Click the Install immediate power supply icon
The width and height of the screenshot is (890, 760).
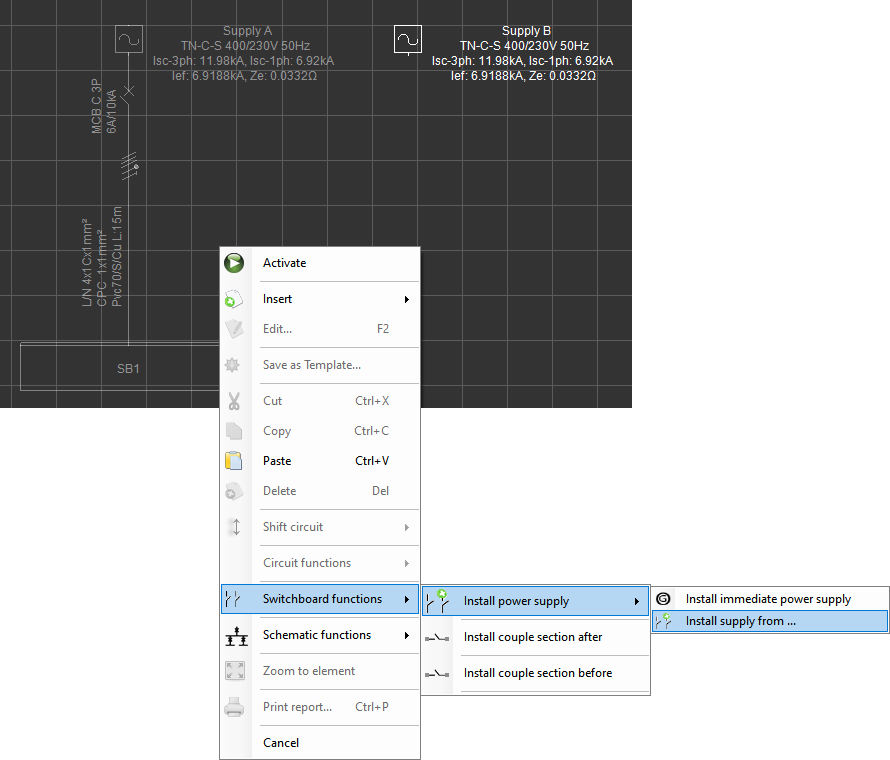click(x=663, y=598)
